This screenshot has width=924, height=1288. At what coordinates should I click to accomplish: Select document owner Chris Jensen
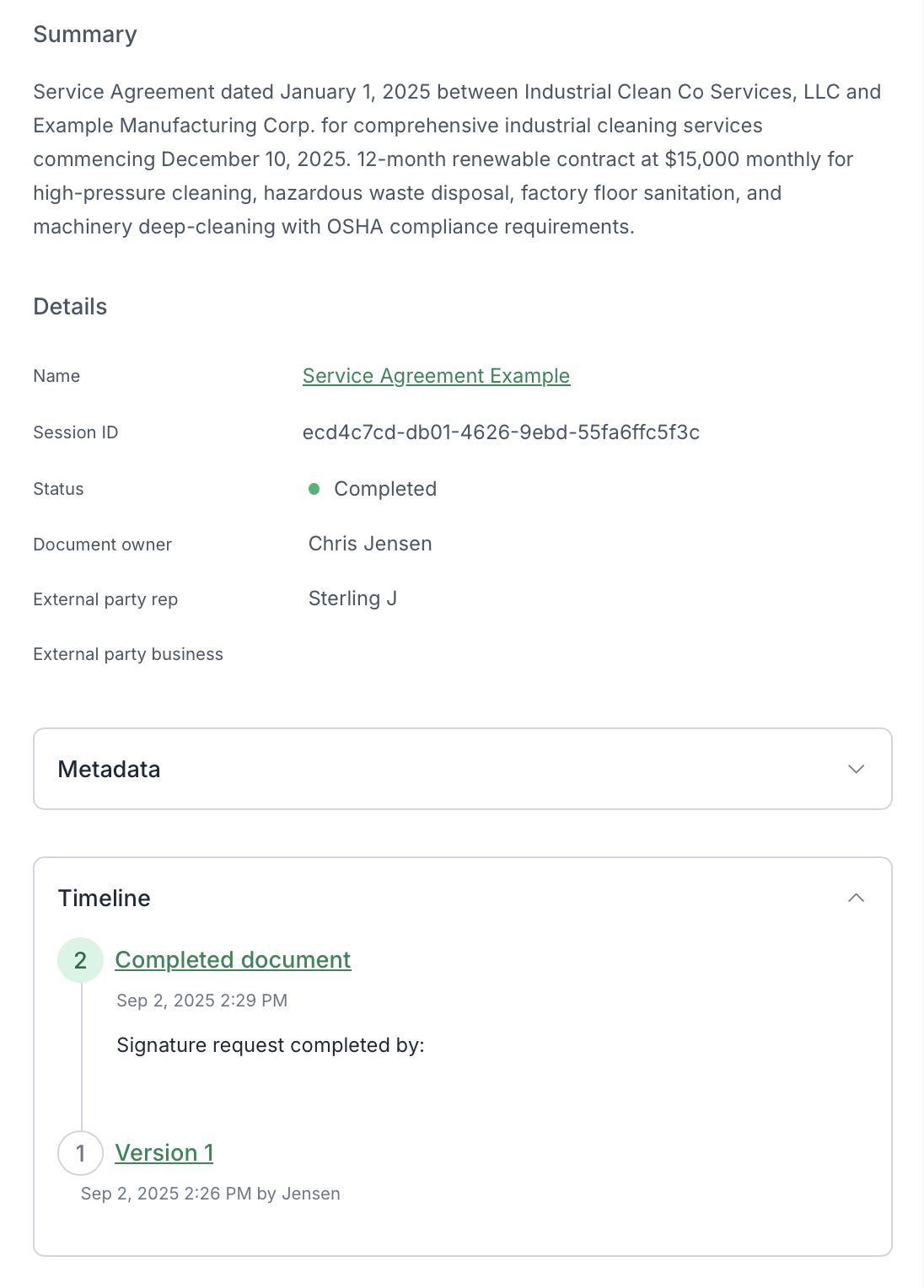pos(370,544)
